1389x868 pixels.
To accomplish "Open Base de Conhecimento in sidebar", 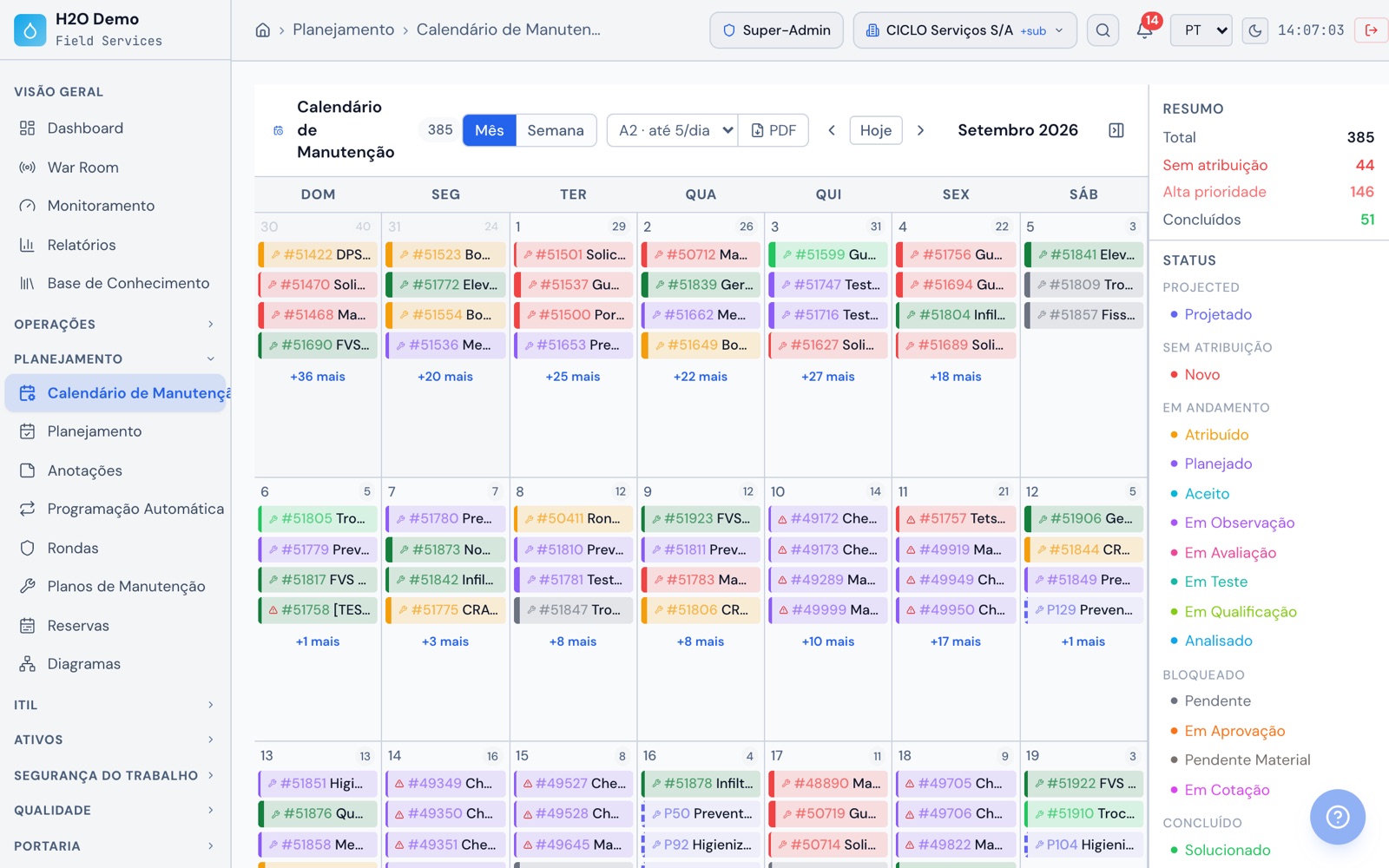I will tap(115, 283).
